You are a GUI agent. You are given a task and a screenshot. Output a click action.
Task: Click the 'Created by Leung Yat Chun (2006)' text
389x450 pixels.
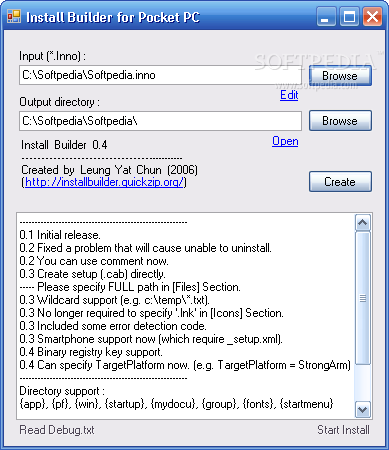109,170
